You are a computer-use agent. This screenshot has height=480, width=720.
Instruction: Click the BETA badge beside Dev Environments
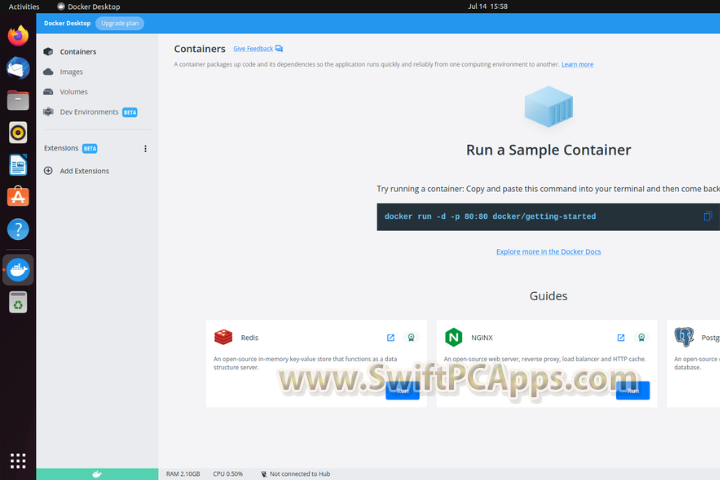click(130, 112)
